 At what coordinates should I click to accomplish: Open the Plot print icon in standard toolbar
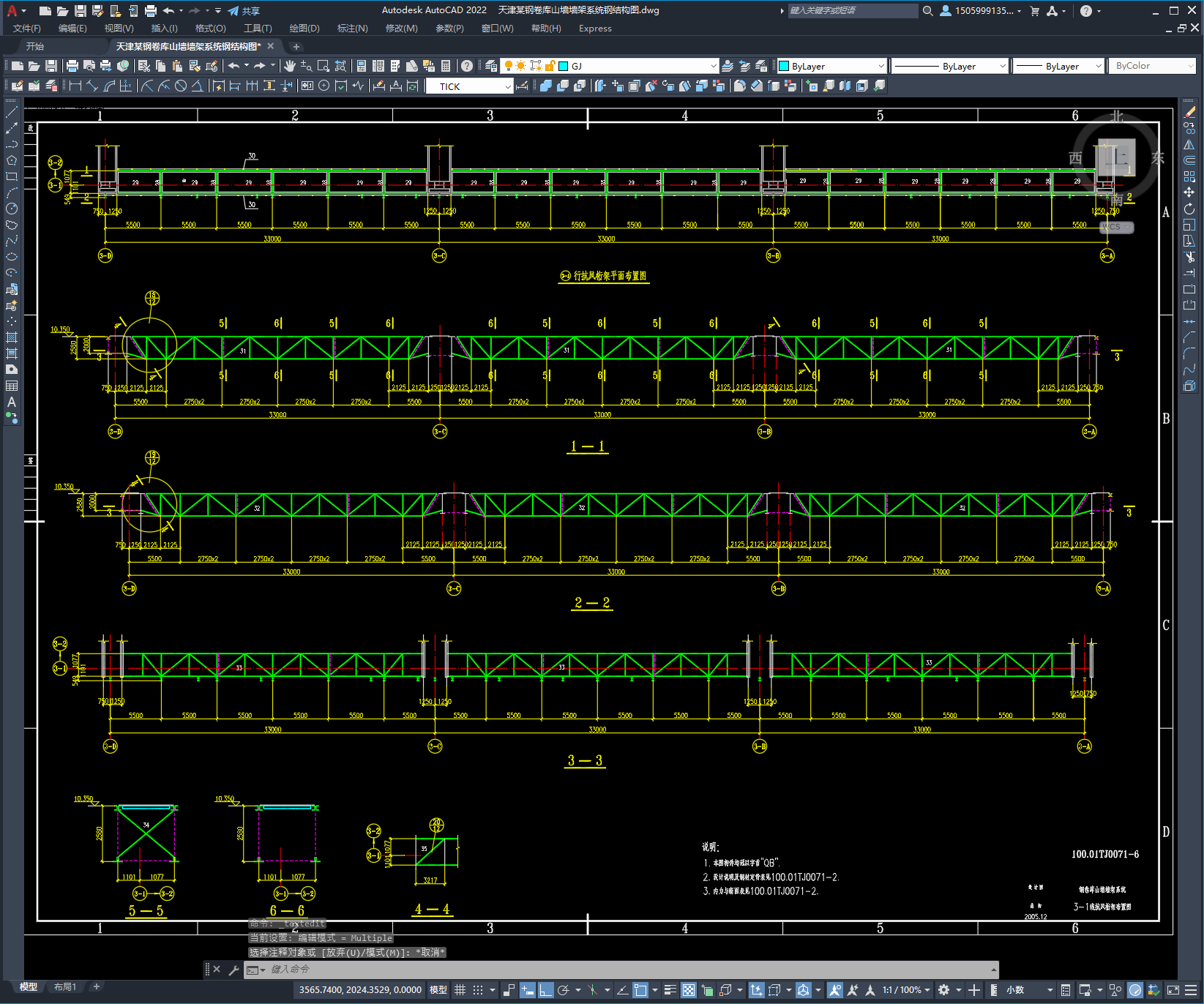click(x=72, y=66)
